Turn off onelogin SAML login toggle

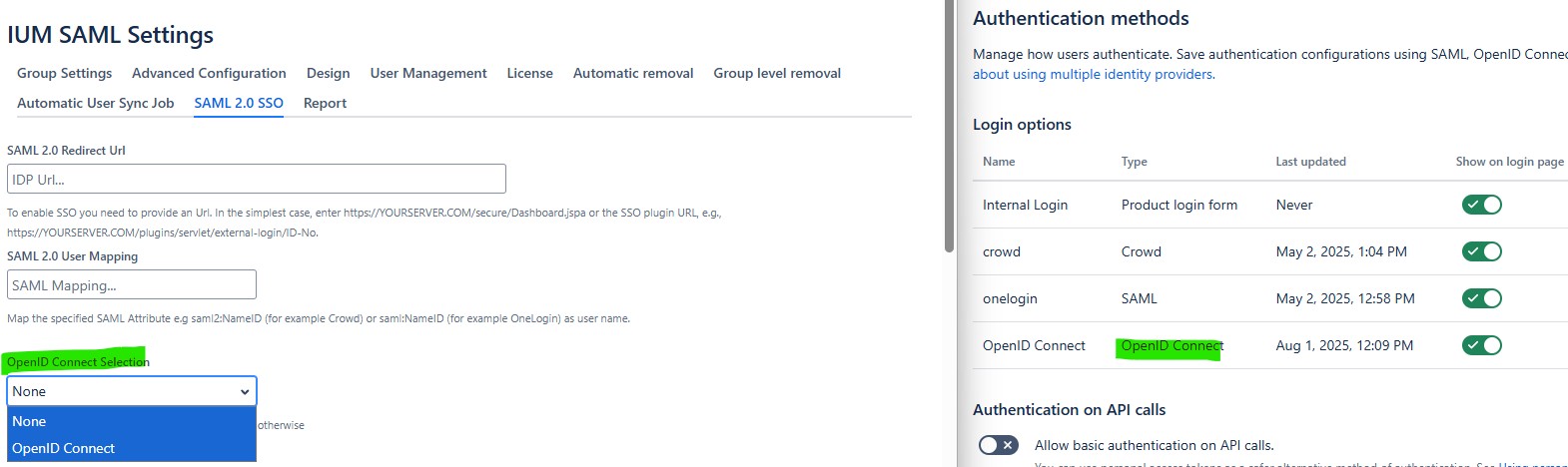(x=1481, y=298)
